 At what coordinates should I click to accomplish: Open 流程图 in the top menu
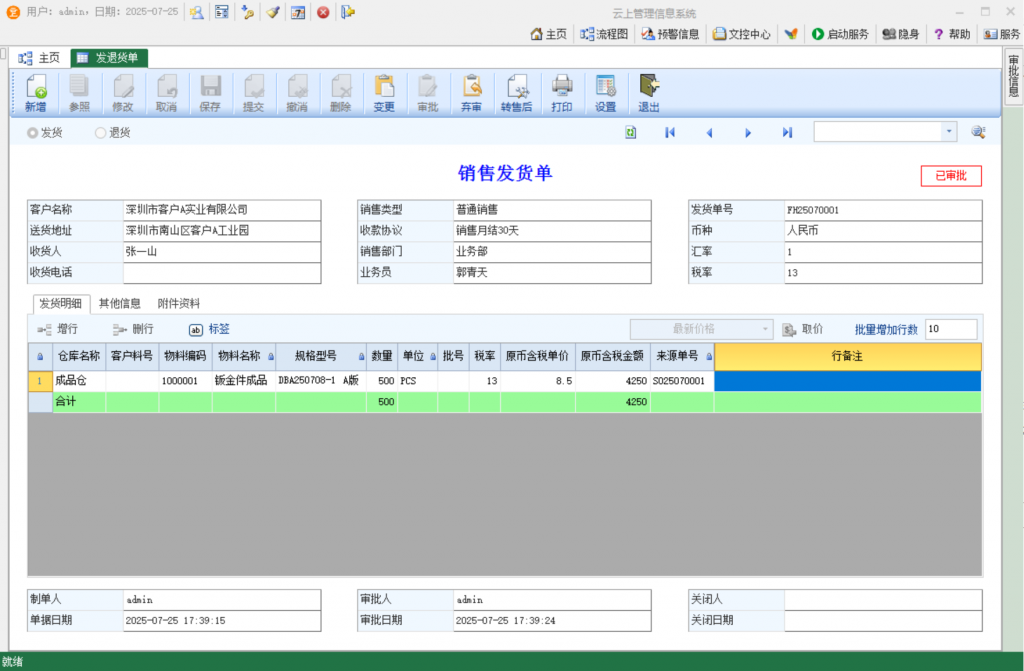(x=604, y=34)
